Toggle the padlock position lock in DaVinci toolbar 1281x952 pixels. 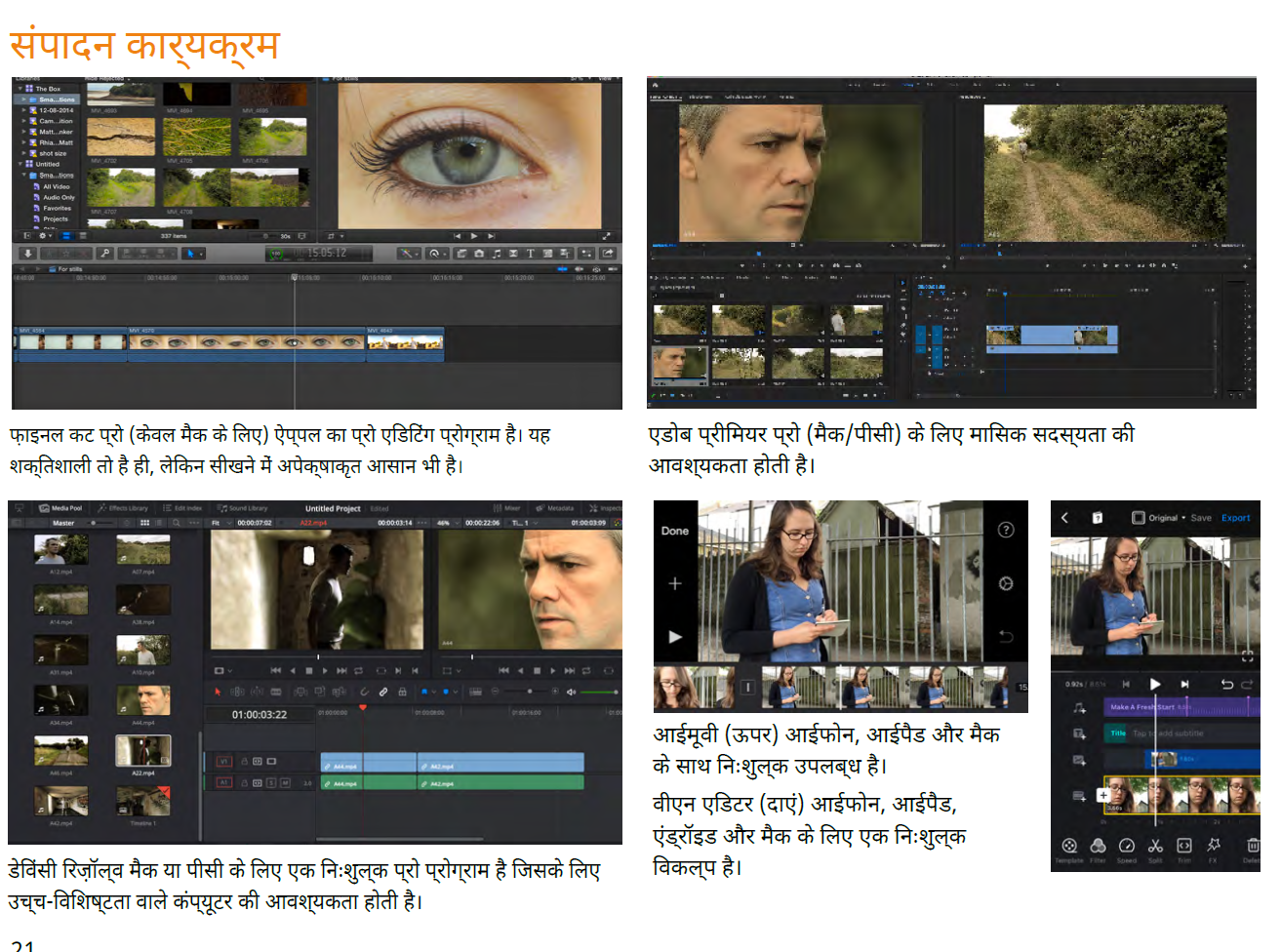click(x=402, y=692)
